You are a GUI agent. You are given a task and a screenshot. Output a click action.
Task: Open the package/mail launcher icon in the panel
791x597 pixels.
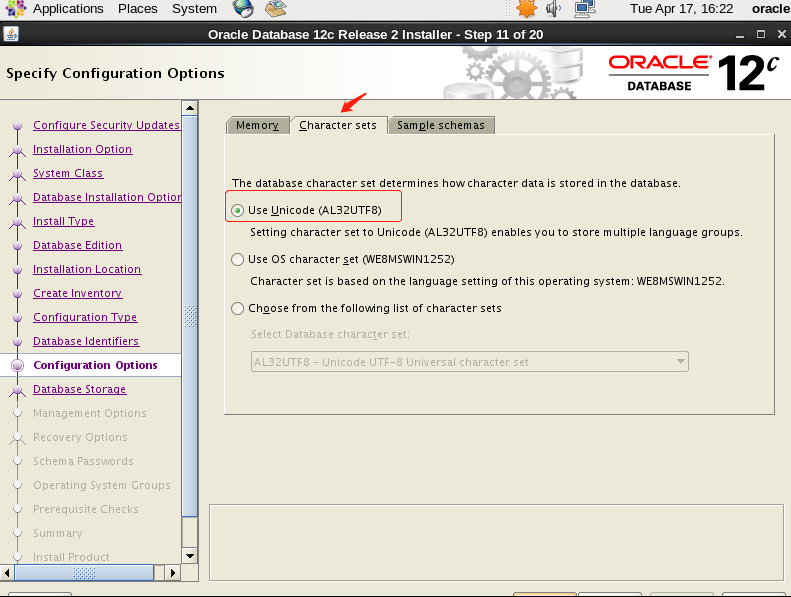[x=275, y=9]
